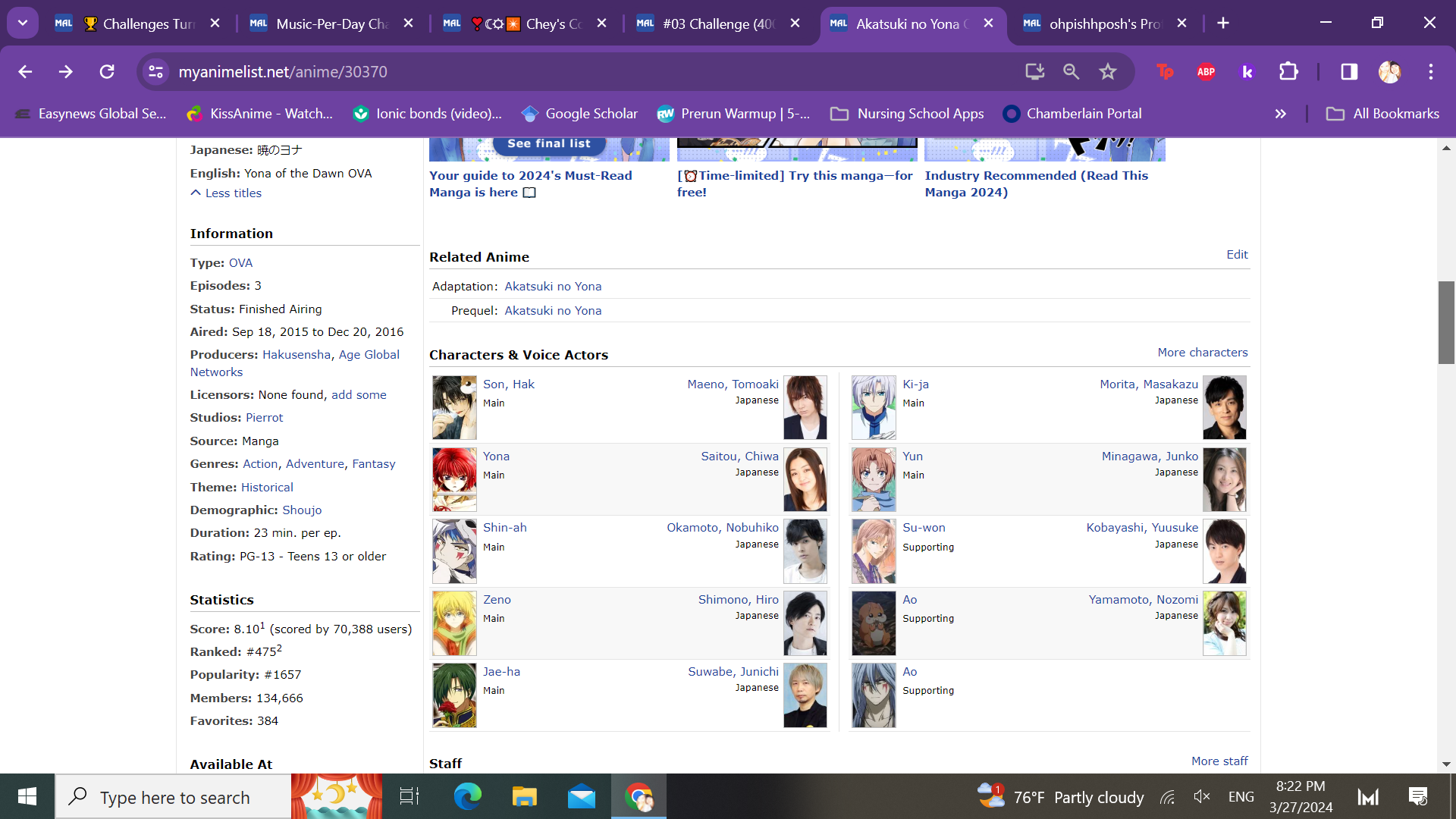Click the page vertical scrollbar thumb
Screen dimensions: 1456x819
point(1446,322)
